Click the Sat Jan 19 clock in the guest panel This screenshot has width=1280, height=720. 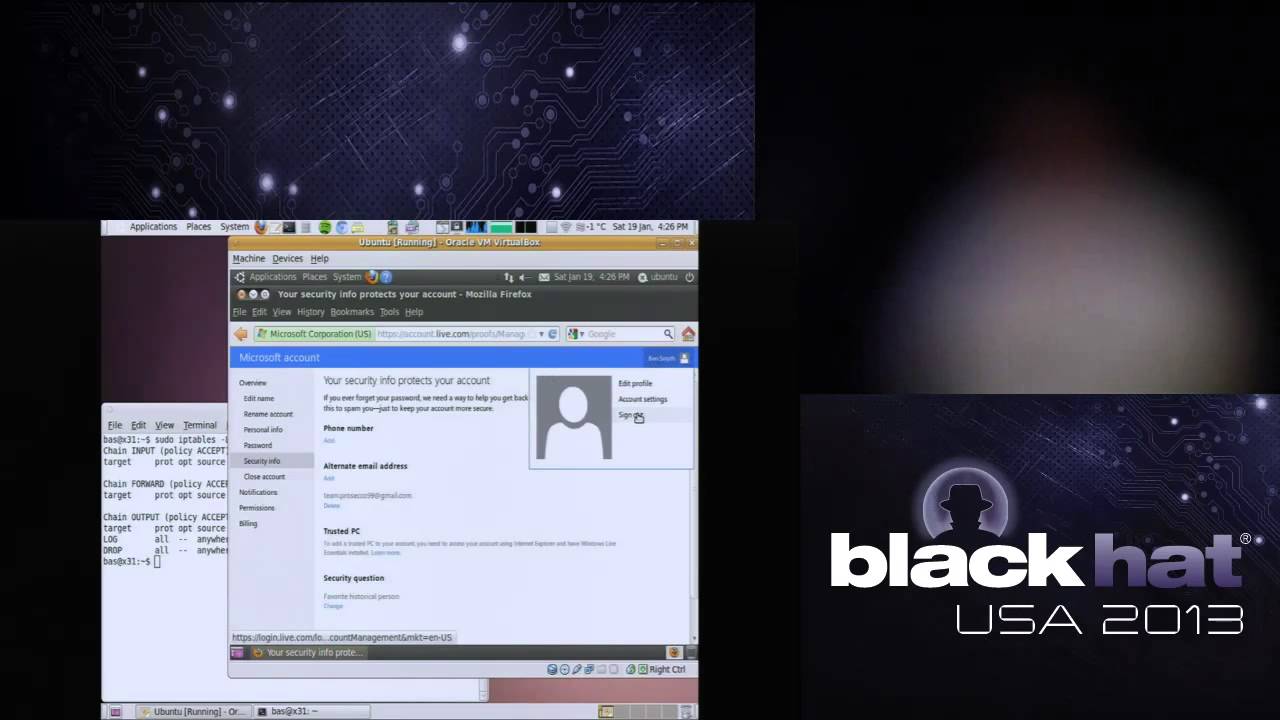(x=592, y=277)
